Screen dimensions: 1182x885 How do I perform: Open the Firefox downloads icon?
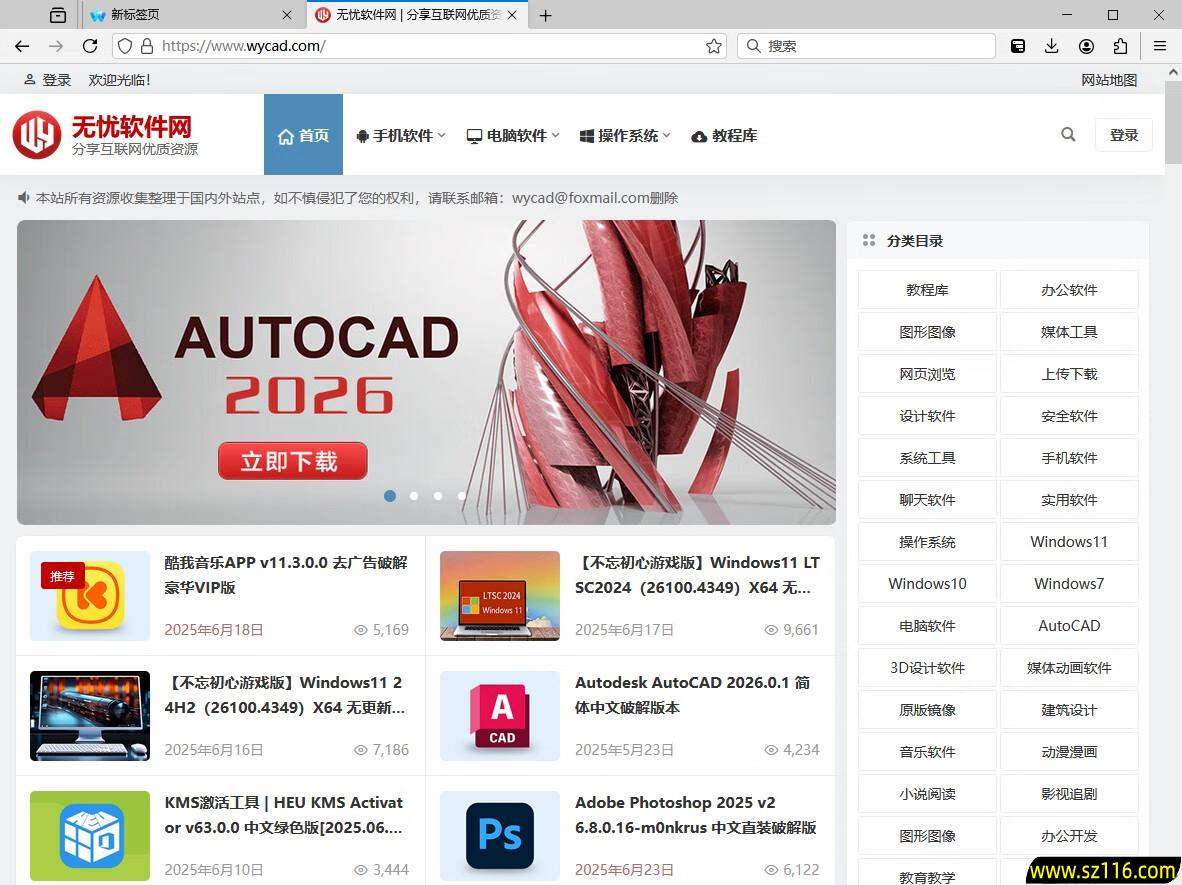point(1050,46)
